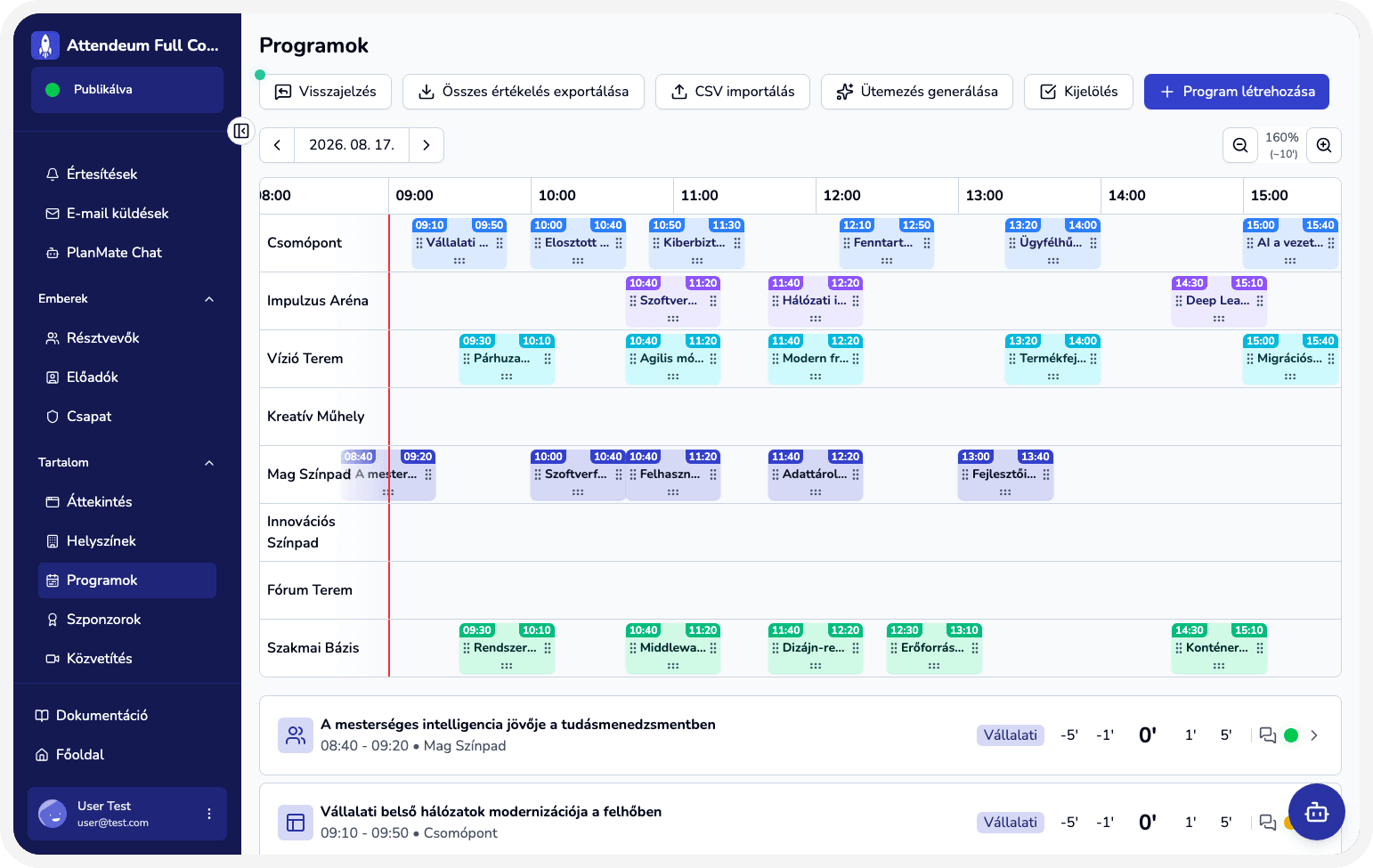
Task: Open Áttekintés overview
Action: [127, 502]
